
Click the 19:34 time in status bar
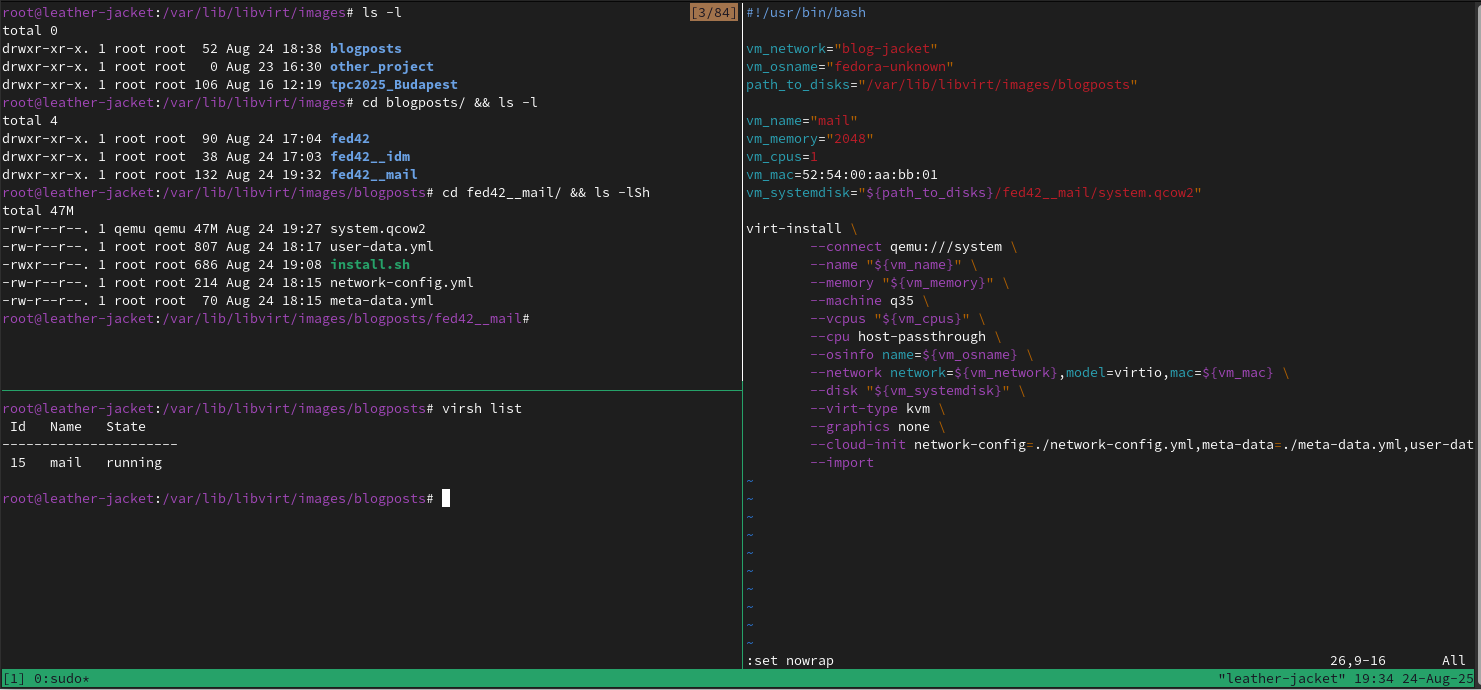click(x=1374, y=679)
